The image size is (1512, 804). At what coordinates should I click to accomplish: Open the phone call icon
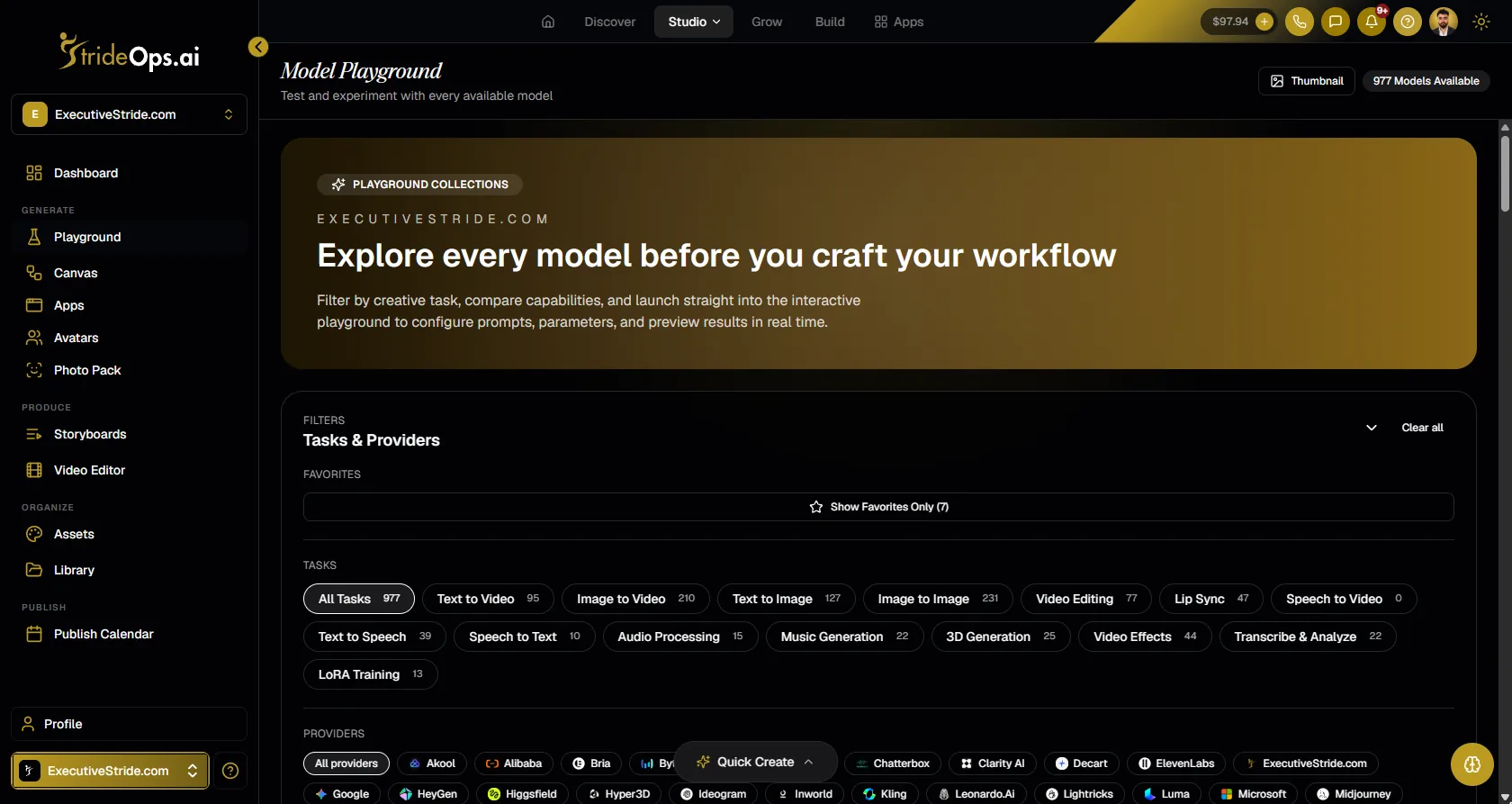click(1300, 22)
